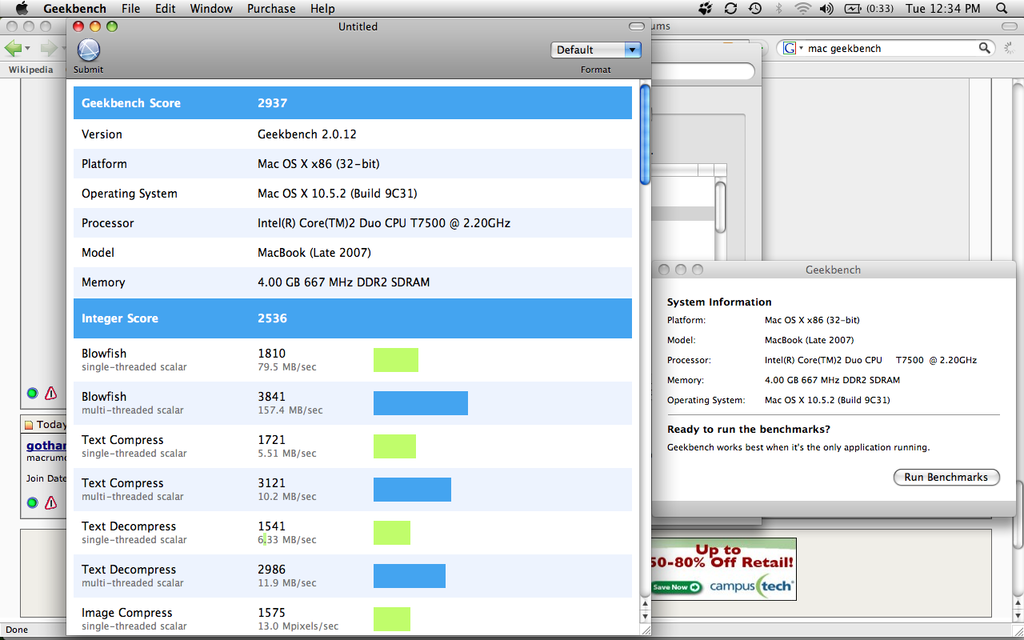Click the Blowfish 3841 score value
This screenshot has width=1024, height=640.
click(x=272, y=396)
